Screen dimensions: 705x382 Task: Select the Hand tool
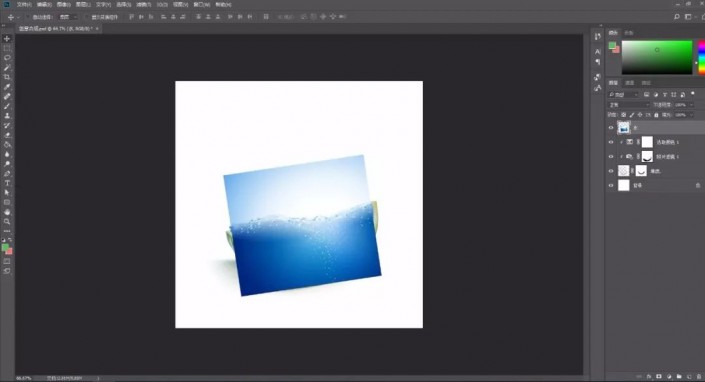(x=7, y=212)
